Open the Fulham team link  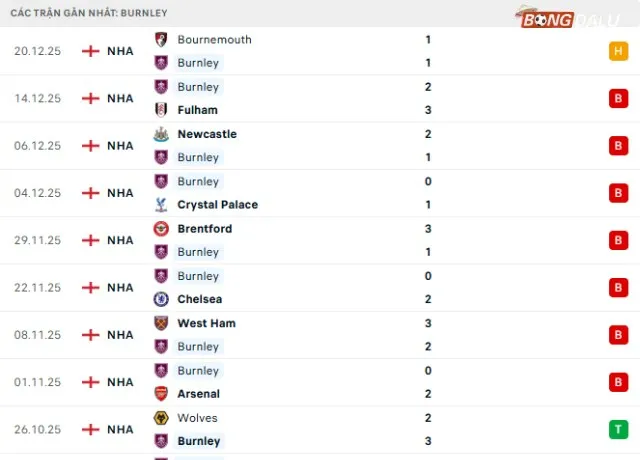(197, 110)
